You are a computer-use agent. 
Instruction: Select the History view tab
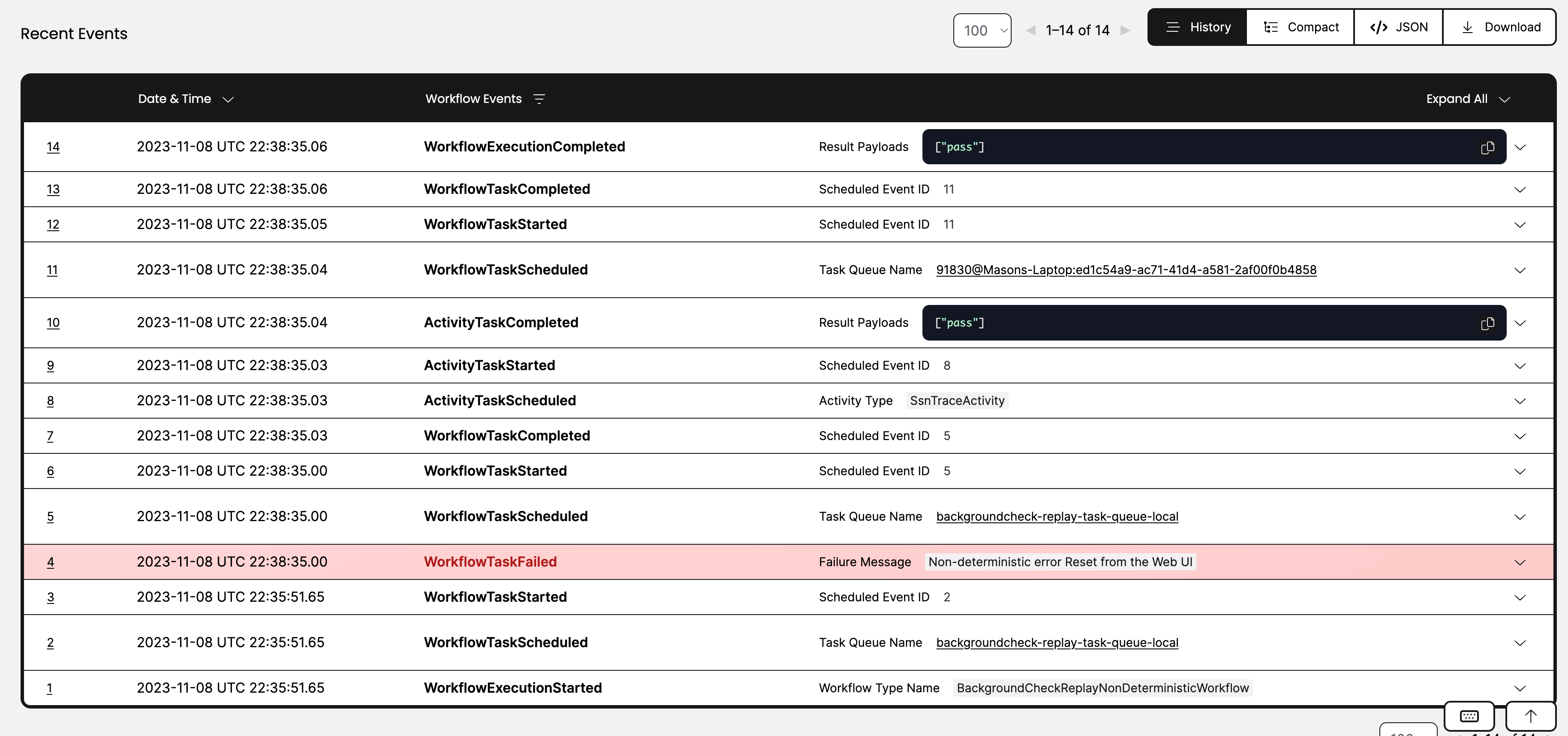tap(1197, 27)
